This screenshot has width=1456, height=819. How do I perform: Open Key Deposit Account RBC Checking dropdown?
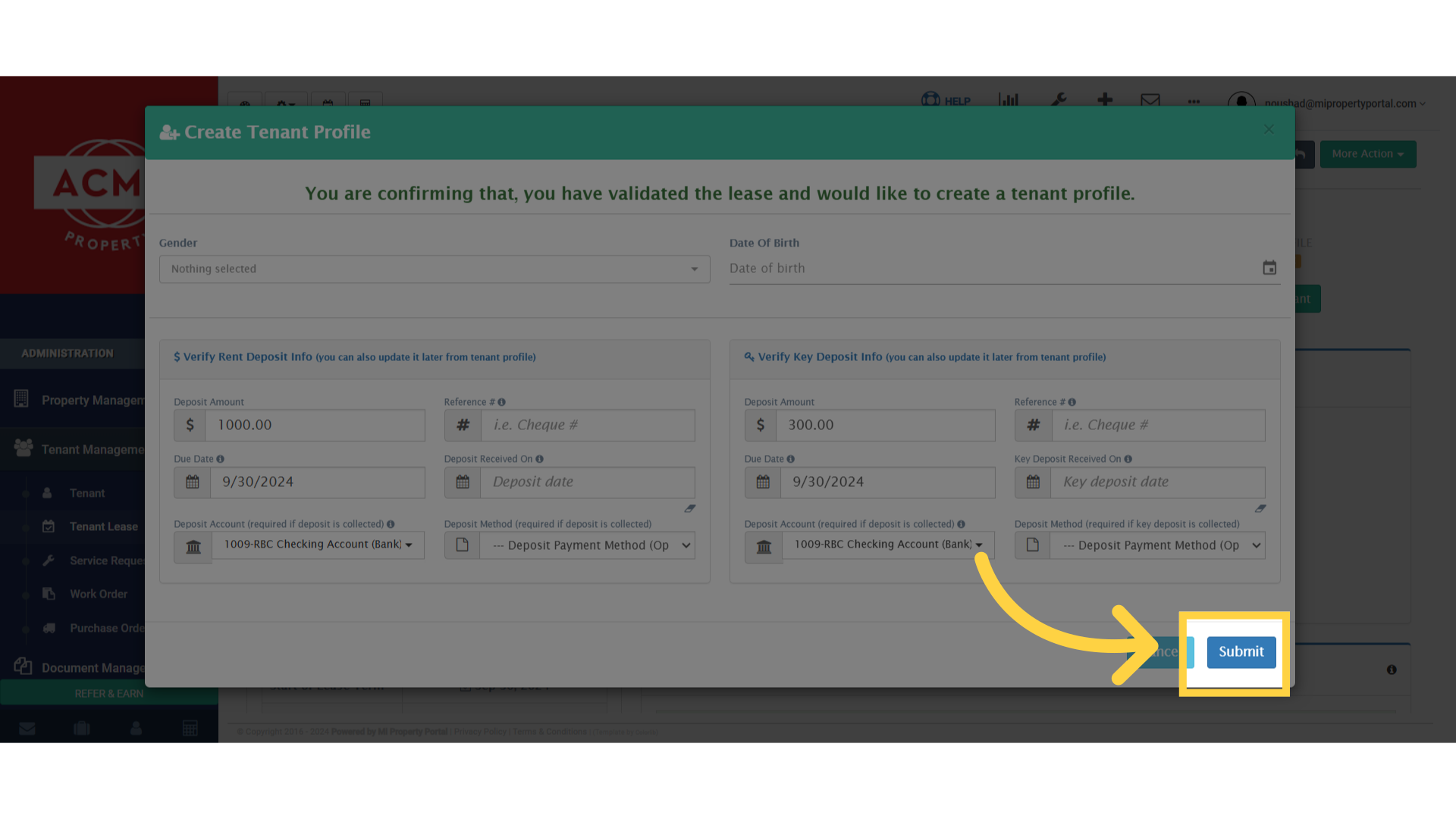point(888,544)
